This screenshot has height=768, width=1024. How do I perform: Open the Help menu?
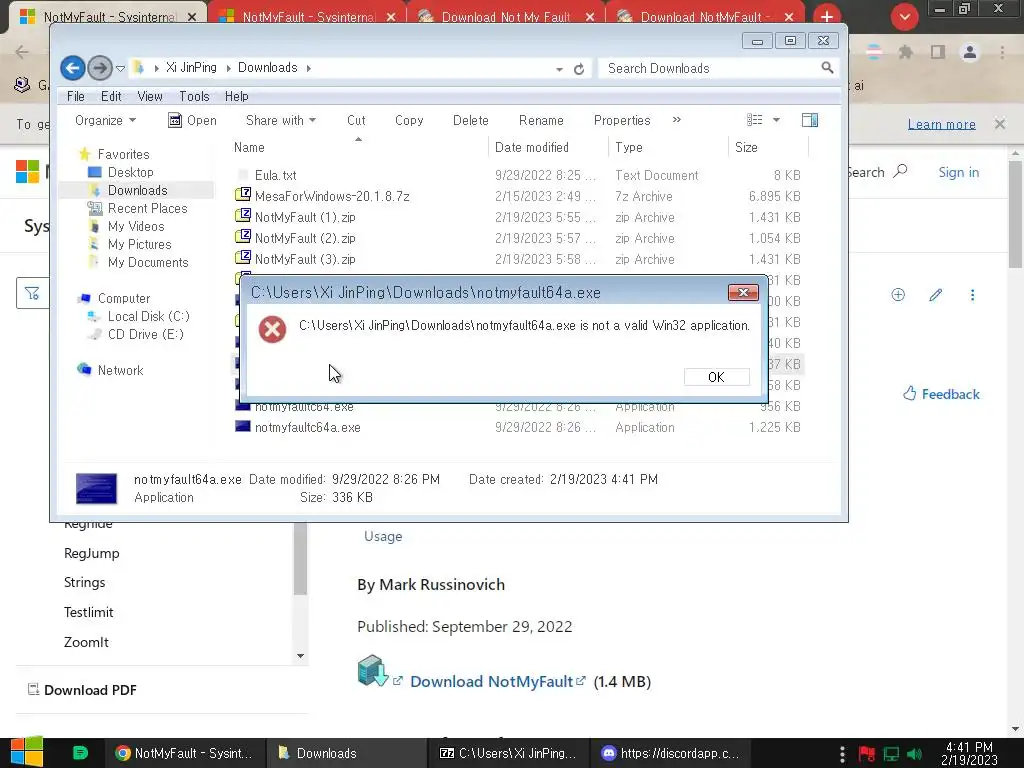click(236, 96)
